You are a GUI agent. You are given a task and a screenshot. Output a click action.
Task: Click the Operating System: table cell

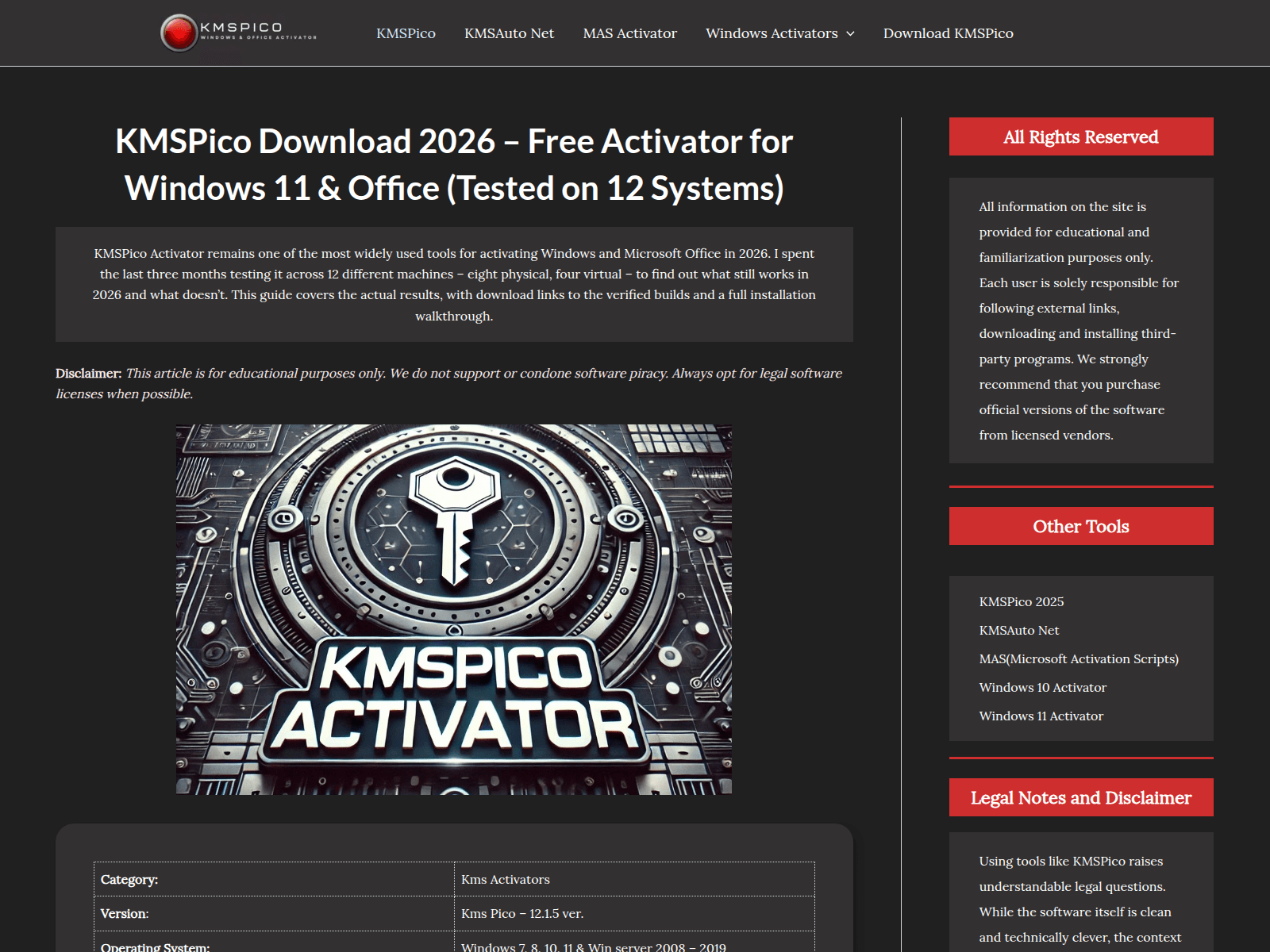click(274, 942)
